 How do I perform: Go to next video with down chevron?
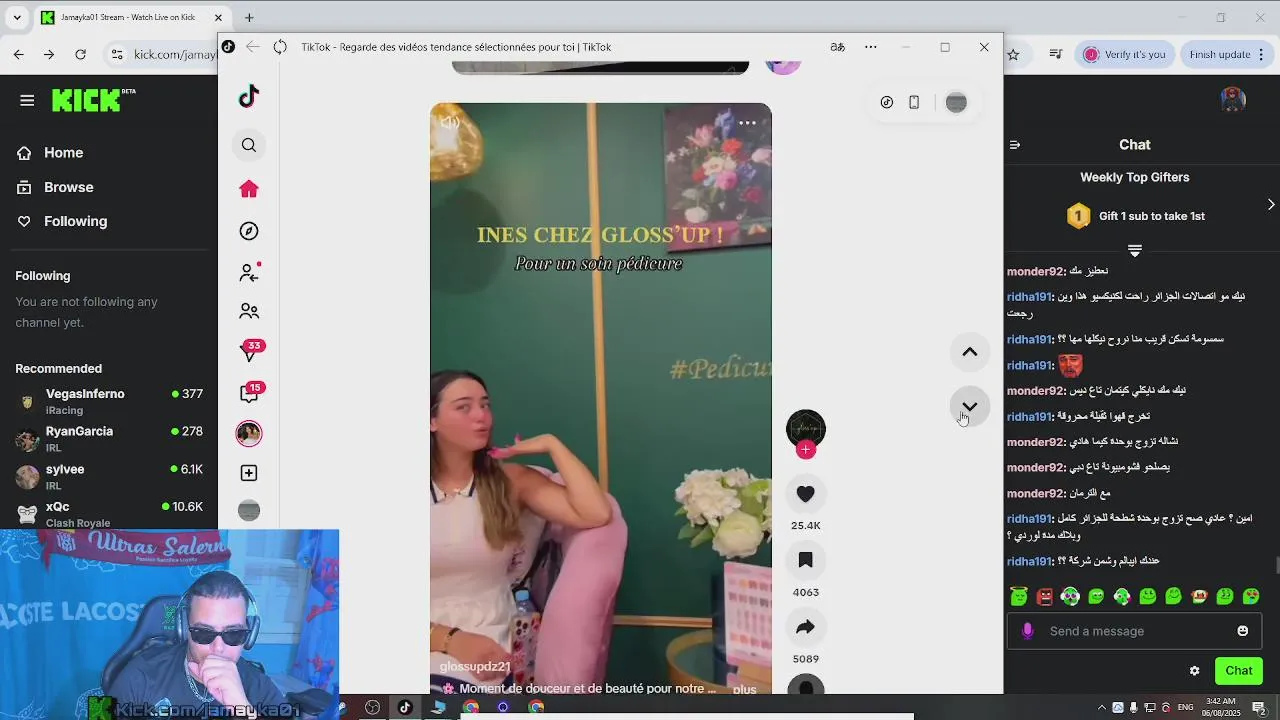969,407
